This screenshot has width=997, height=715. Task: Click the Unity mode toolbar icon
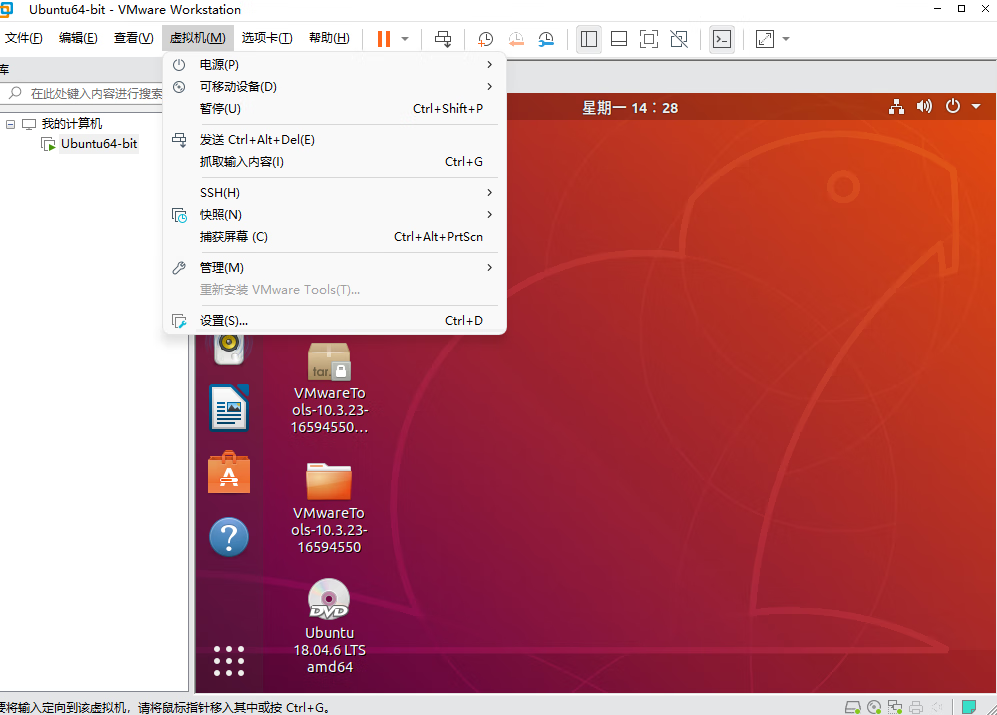(679, 39)
